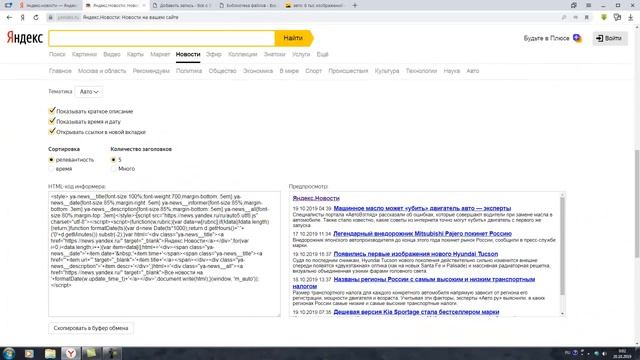Image resolution: width=640 pixels, height=360 pixels.
Task: Switch to 'Библиотека файлов' browser tab
Action: [x=248, y=5]
